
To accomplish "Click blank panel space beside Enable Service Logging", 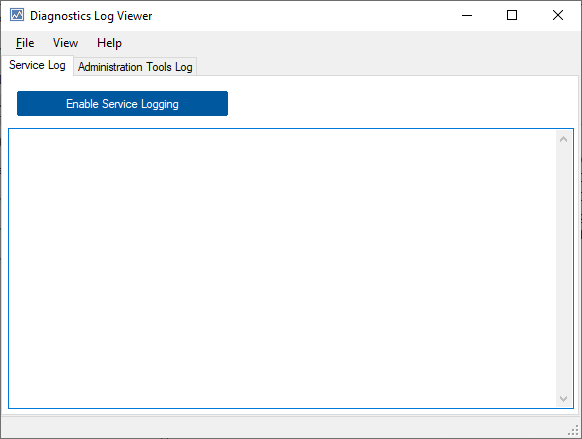I will point(401,104).
